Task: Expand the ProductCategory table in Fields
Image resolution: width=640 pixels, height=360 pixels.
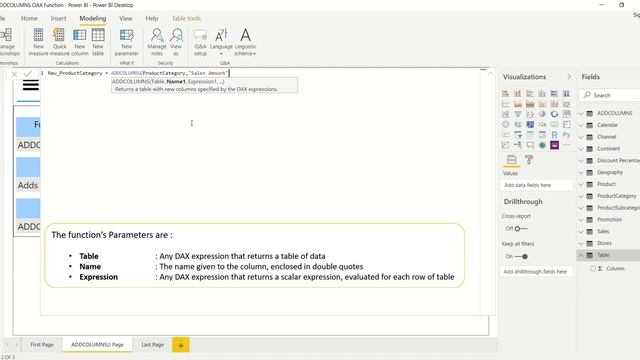Action: point(581,196)
